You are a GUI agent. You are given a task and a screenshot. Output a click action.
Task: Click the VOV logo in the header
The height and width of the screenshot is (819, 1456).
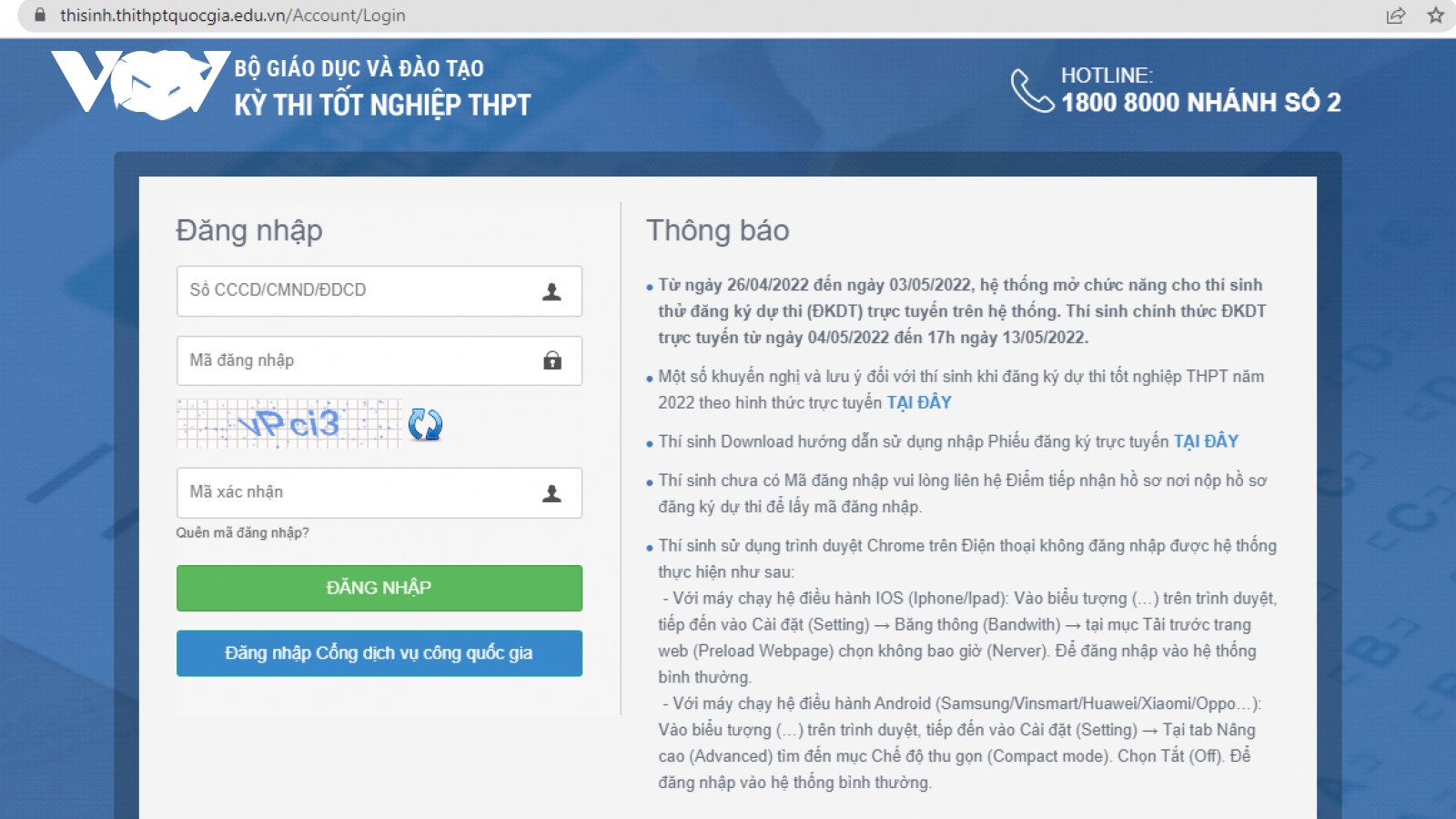pyautogui.click(x=141, y=84)
